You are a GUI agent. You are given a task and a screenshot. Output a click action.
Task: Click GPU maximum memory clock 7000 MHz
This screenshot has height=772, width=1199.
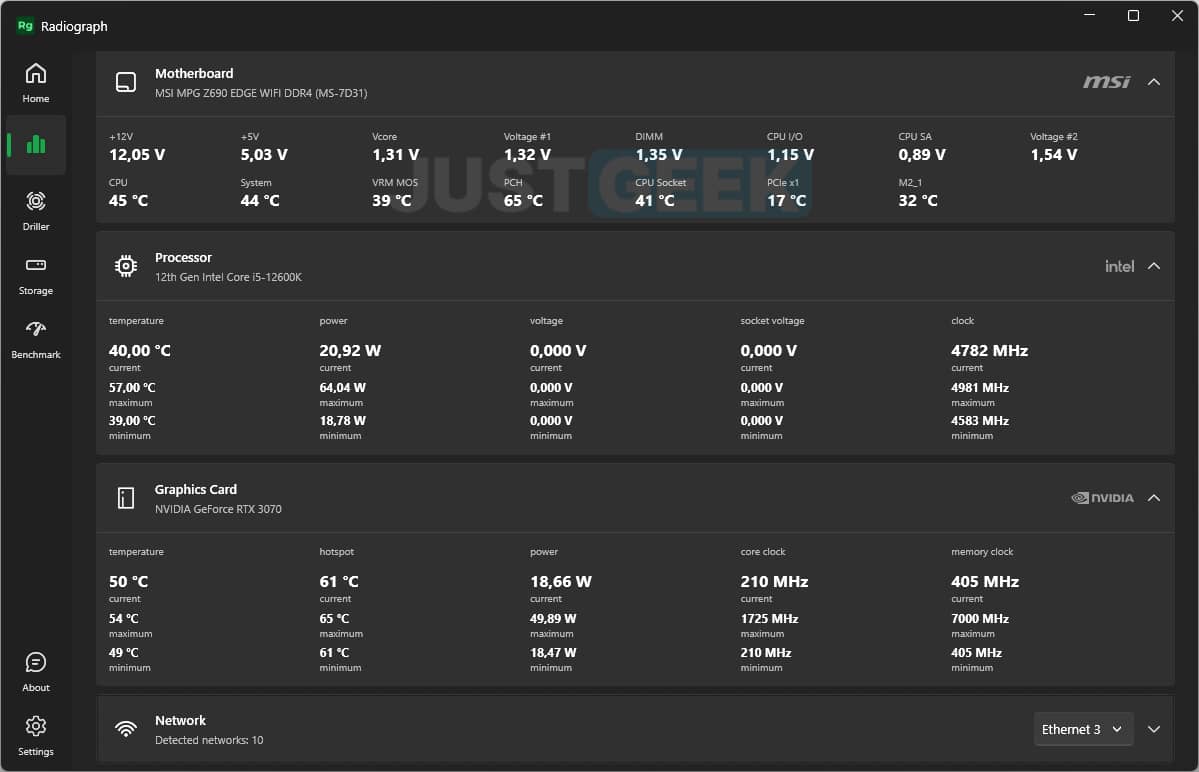(x=980, y=618)
